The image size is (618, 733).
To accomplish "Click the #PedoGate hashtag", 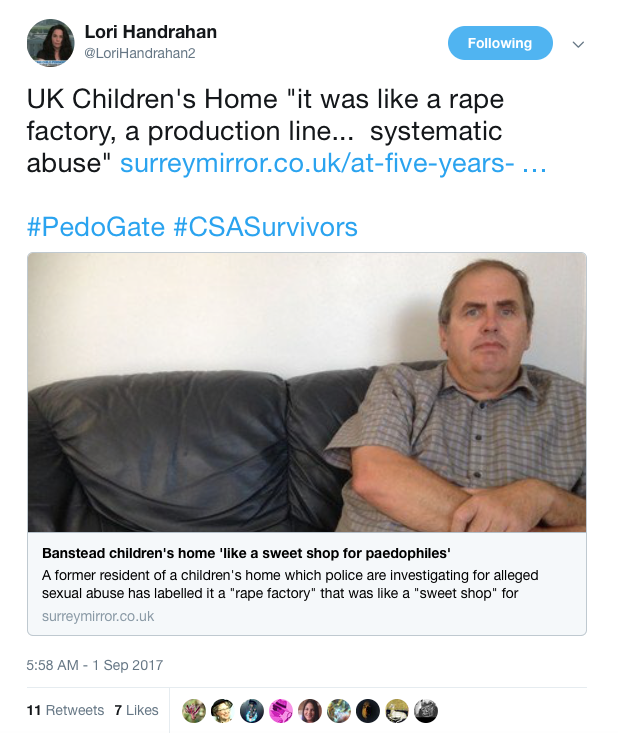I will click(x=96, y=226).
